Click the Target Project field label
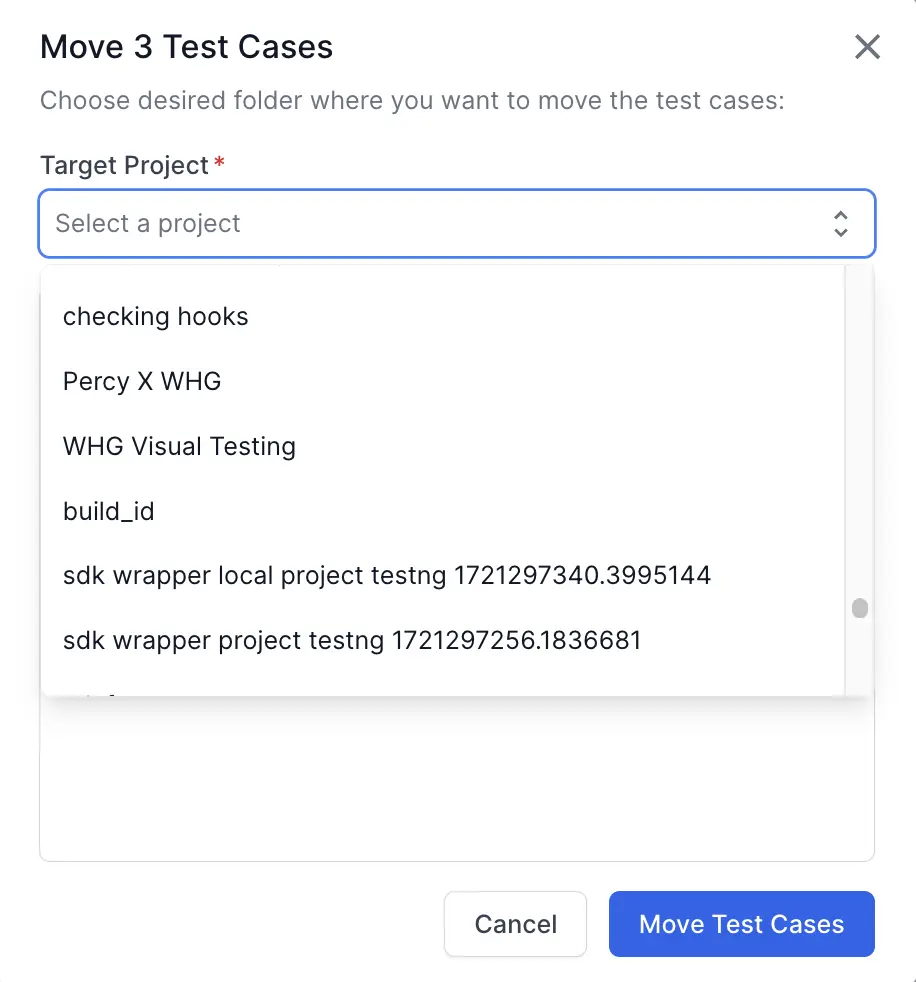Screen dimensions: 916x982 tap(124, 165)
